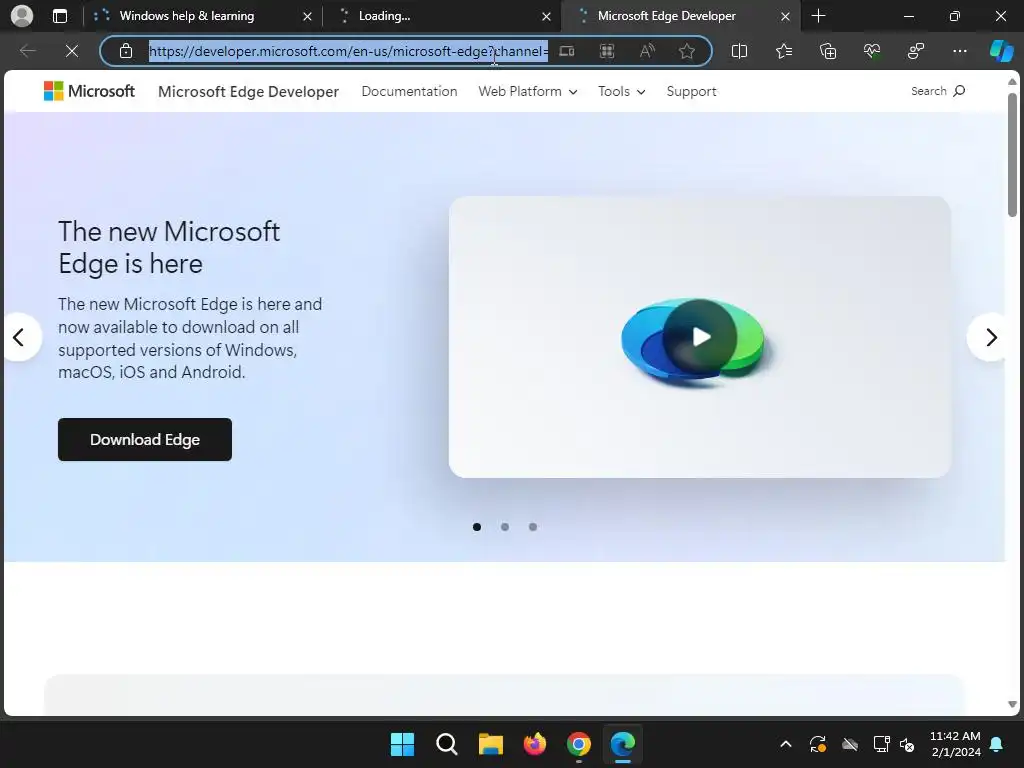The height and width of the screenshot is (768, 1024).
Task: Open the Support nav link
Action: click(x=691, y=91)
